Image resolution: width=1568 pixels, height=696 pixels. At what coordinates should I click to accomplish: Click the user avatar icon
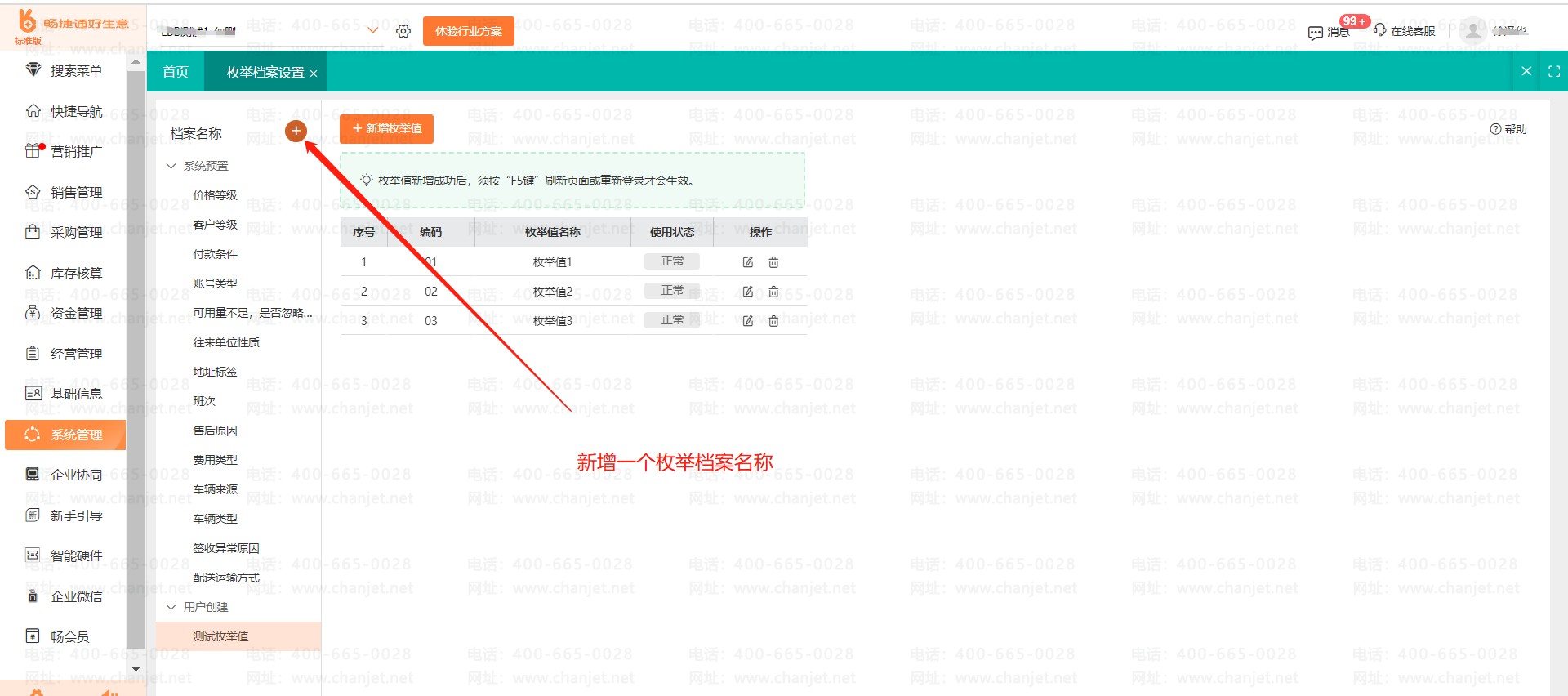pos(1472,31)
